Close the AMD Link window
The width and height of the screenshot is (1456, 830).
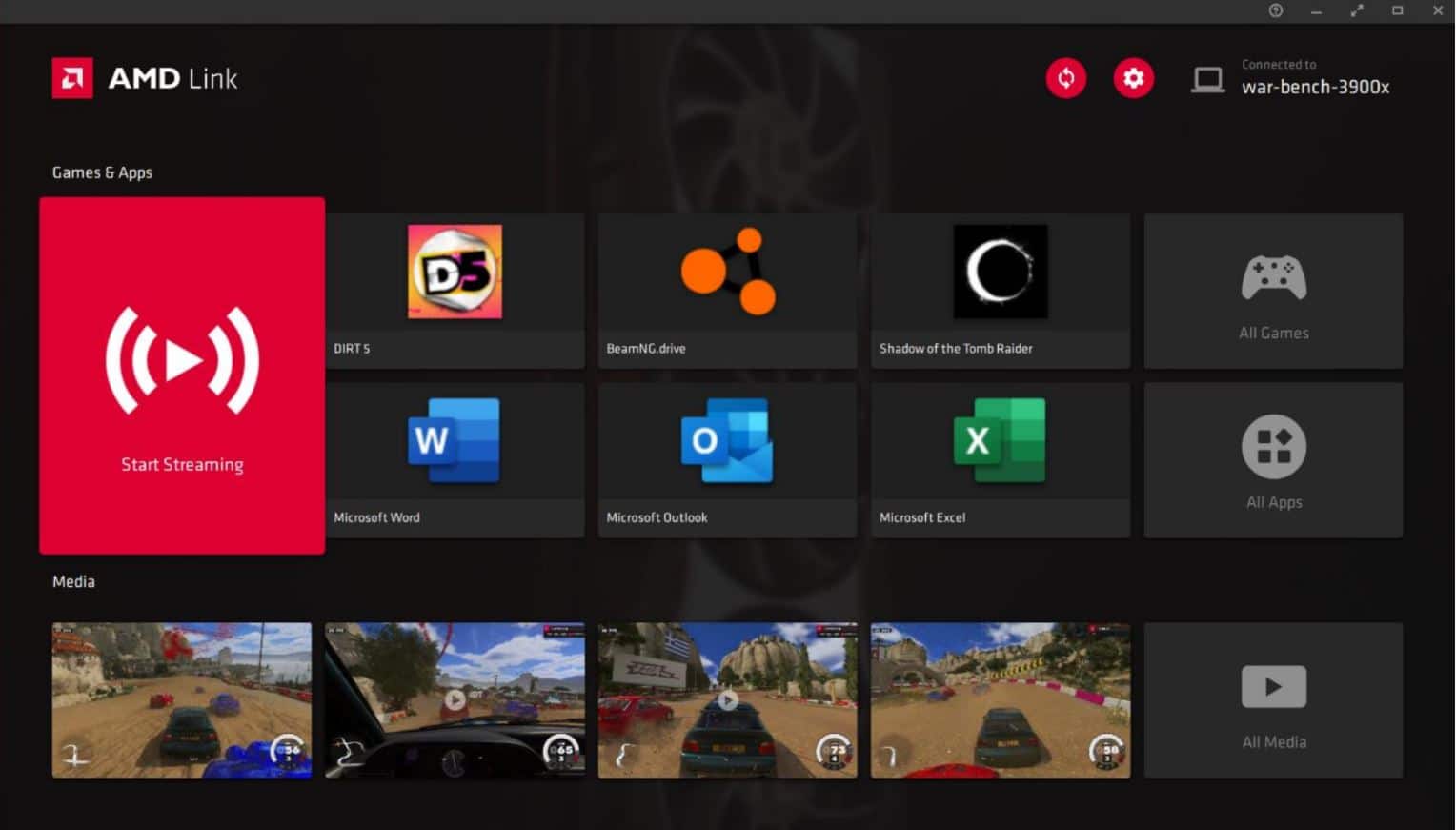pyautogui.click(x=1438, y=10)
